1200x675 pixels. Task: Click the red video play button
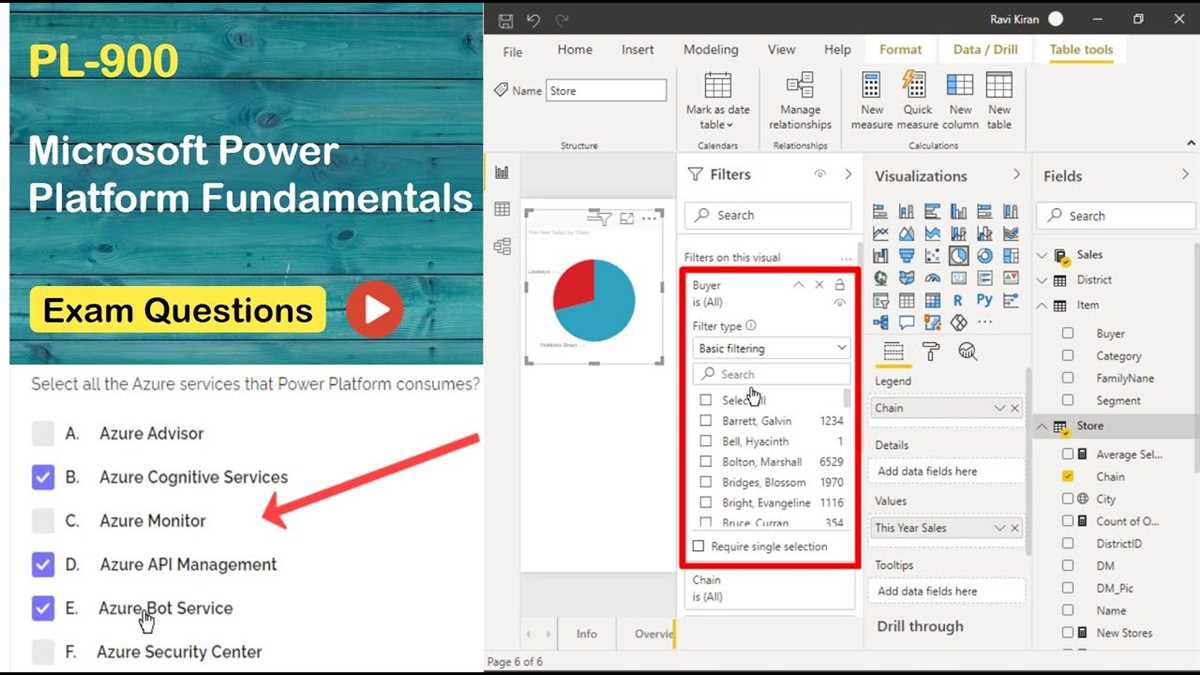(375, 310)
